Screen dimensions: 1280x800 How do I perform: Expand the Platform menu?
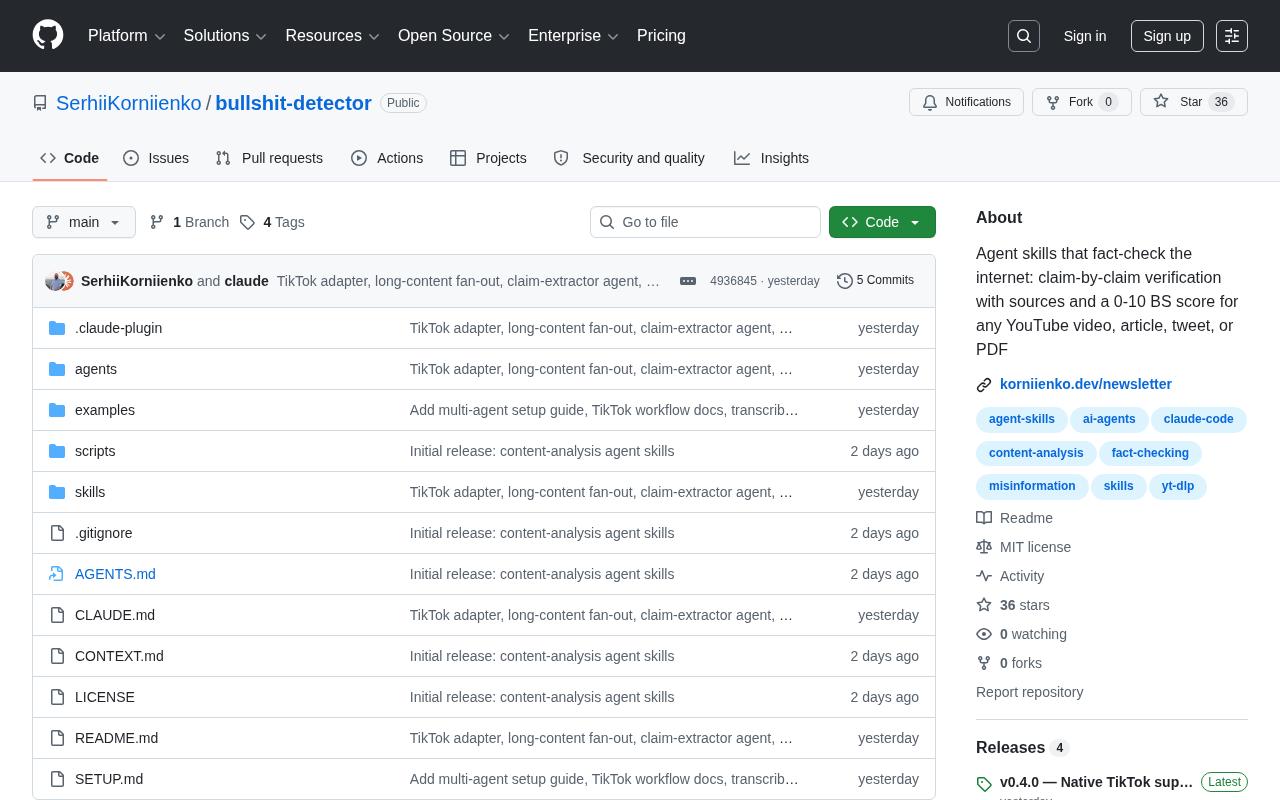tap(127, 36)
